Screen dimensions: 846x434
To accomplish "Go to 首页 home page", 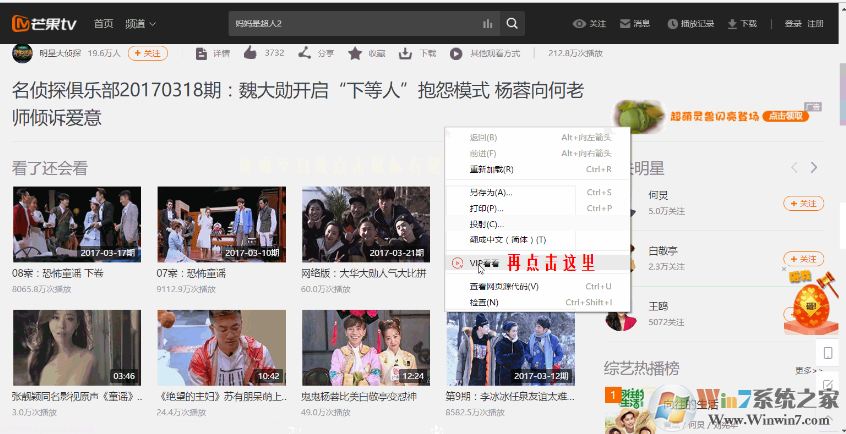I will pyautogui.click(x=103, y=23).
